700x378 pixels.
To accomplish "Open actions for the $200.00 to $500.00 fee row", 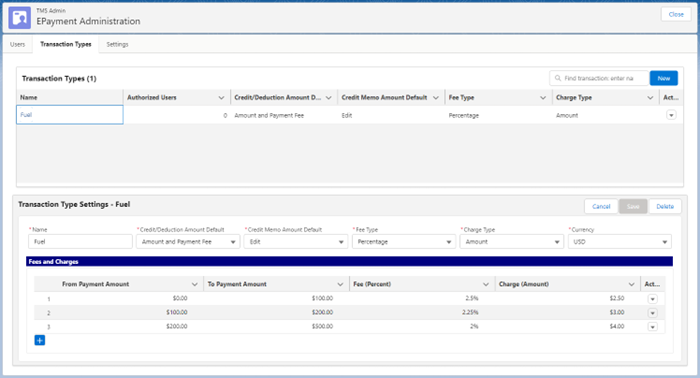I will tap(652, 327).
